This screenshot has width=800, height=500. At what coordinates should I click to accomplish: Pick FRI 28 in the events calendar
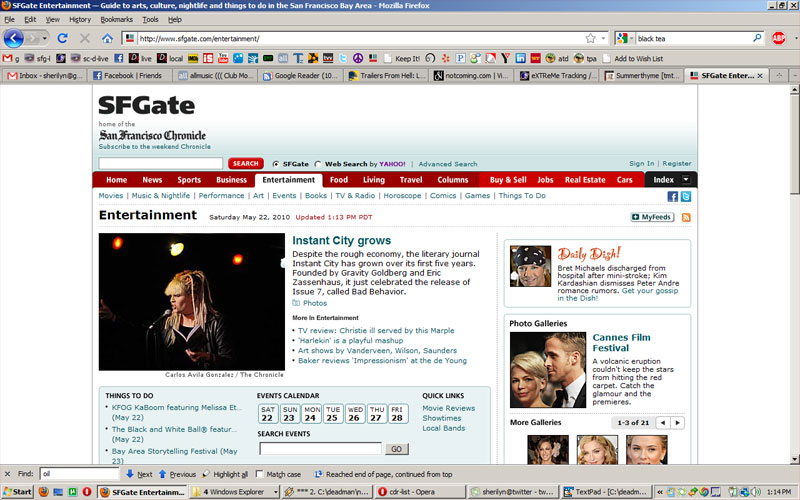click(397, 414)
